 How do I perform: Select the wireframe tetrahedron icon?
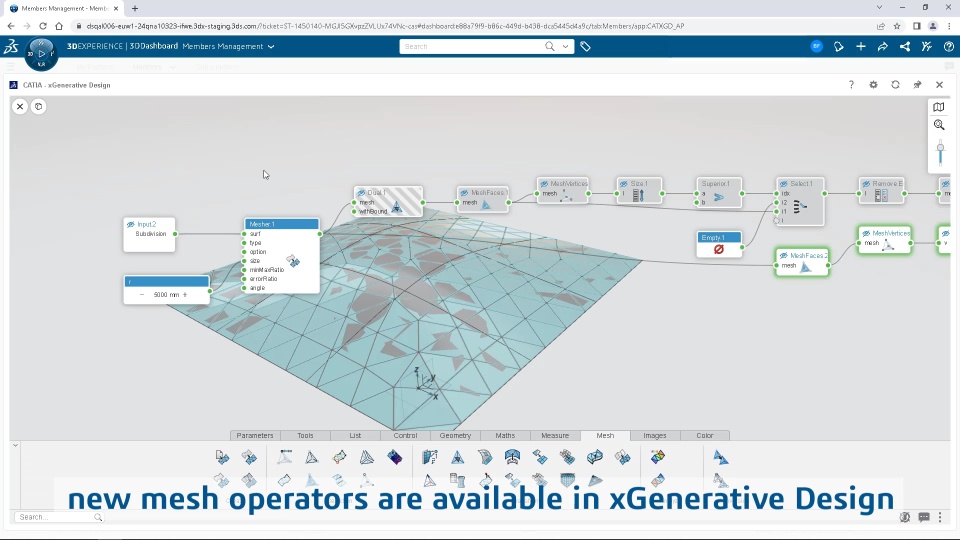point(367,457)
